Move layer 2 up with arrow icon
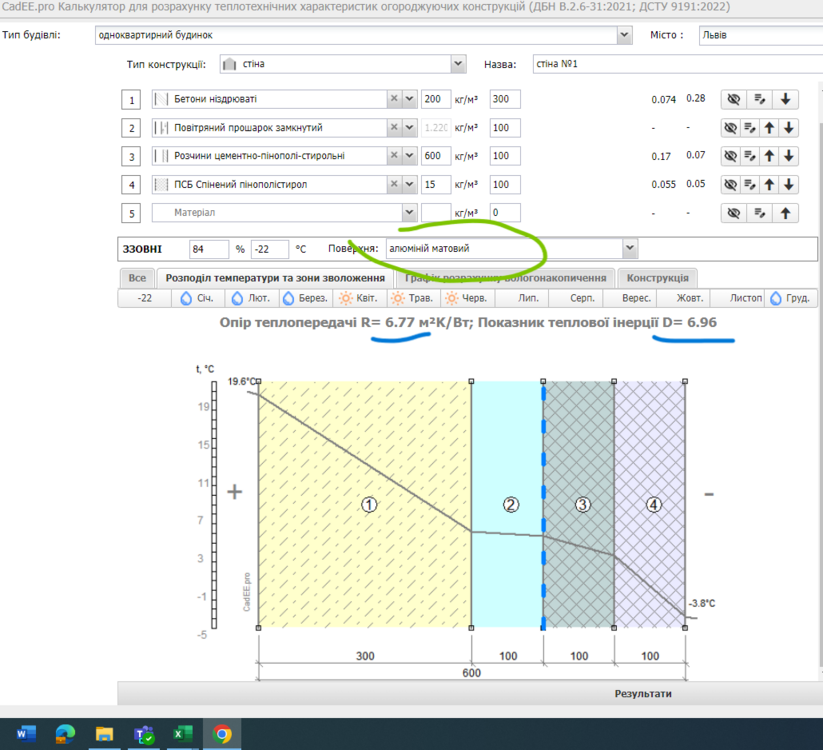Viewport: 823px width, 750px height. point(769,128)
